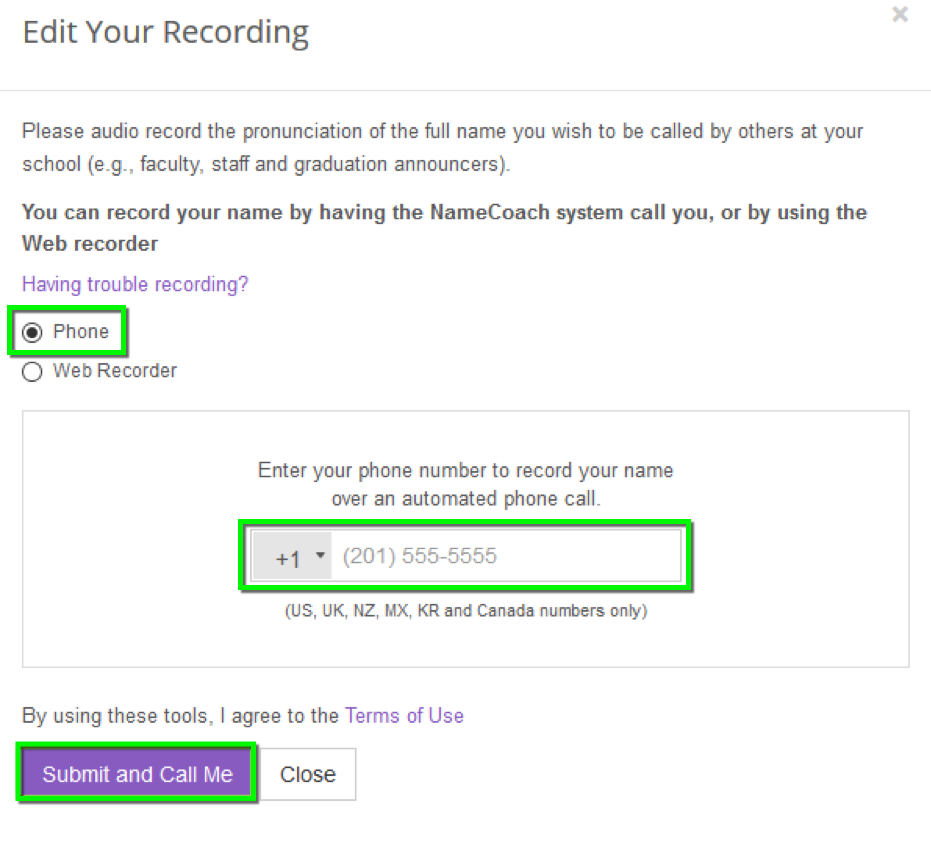Click the "Phone" label text
931x853 pixels.
click(81, 332)
